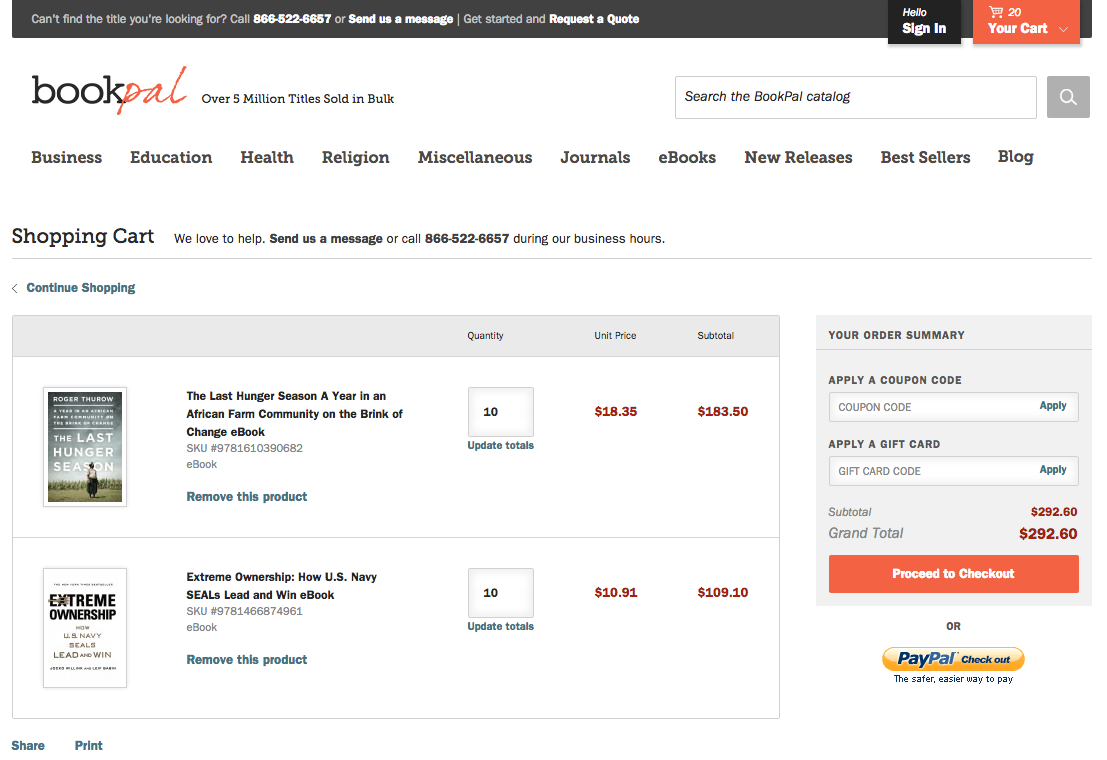The image size is (1107, 760).
Task: Open the Miscellaneous menu
Action: pos(475,158)
